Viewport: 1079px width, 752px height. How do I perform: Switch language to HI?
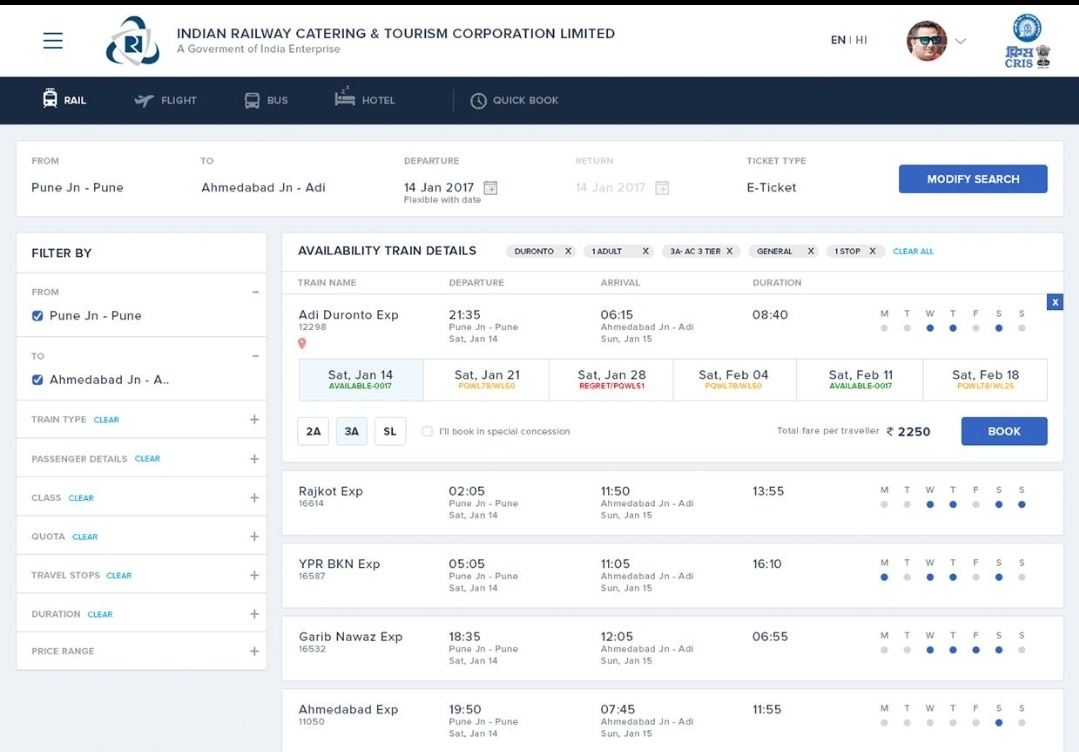(861, 40)
